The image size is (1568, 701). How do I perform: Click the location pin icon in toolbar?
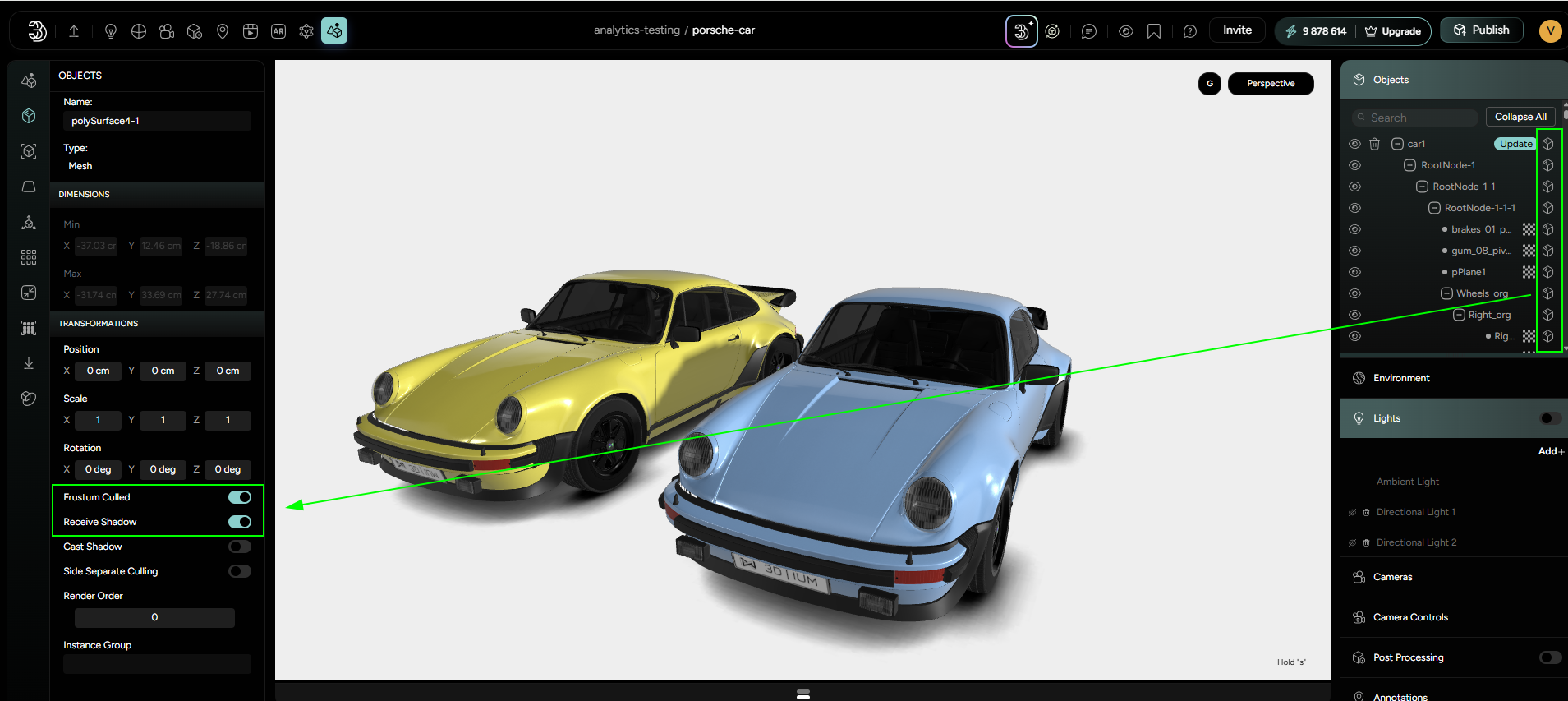(223, 31)
